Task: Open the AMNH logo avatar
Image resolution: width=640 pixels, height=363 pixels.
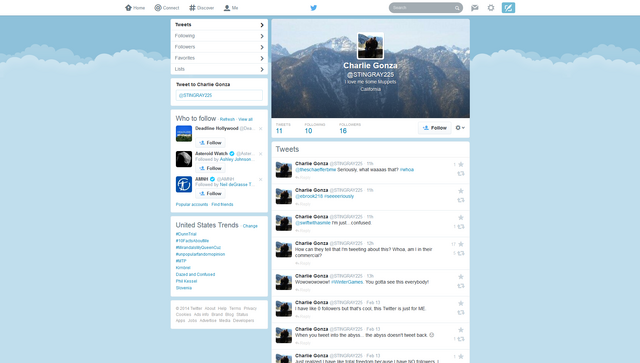Action: [184, 185]
